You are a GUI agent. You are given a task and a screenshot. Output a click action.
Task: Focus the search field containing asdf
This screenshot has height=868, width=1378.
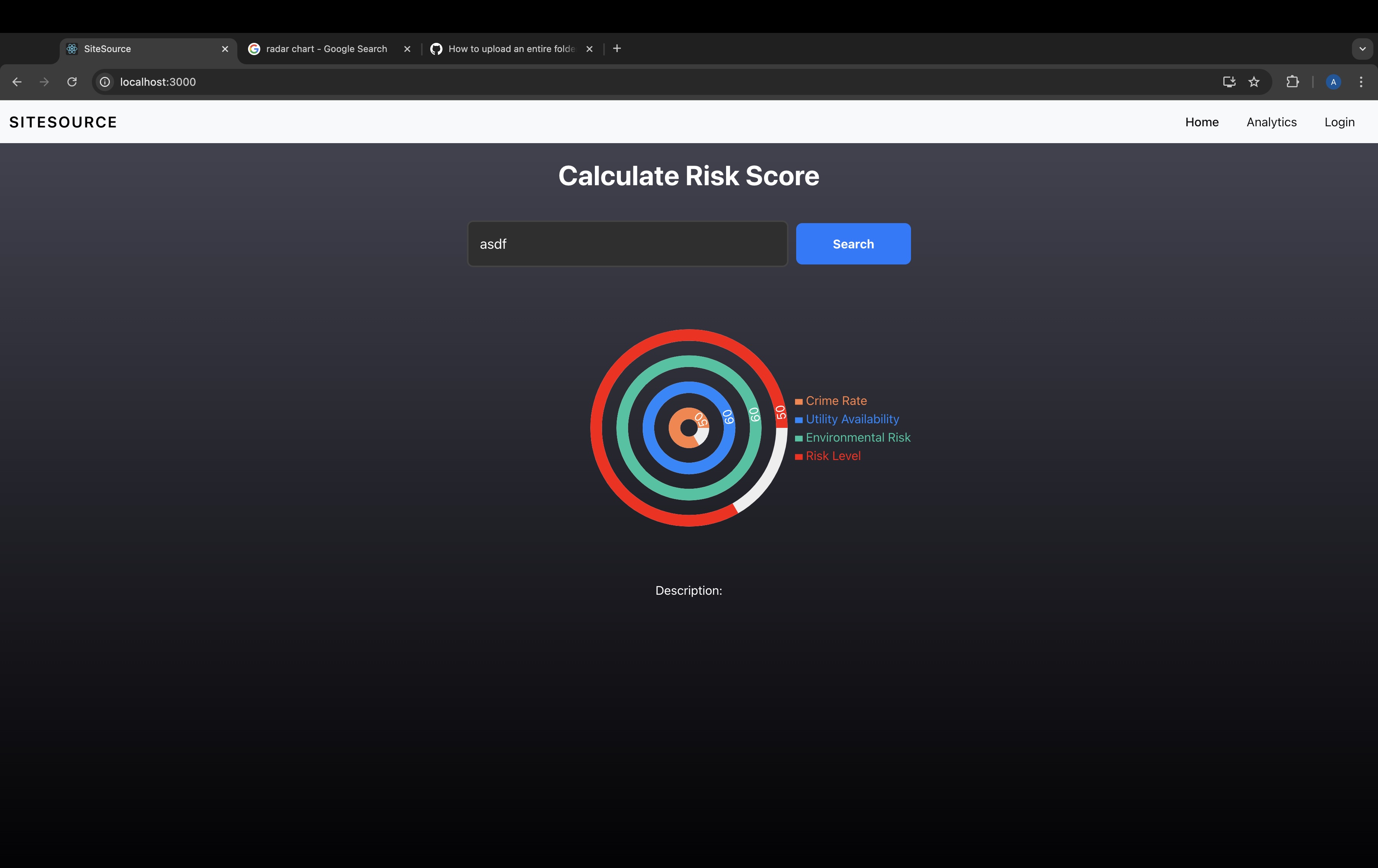click(x=627, y=244)
